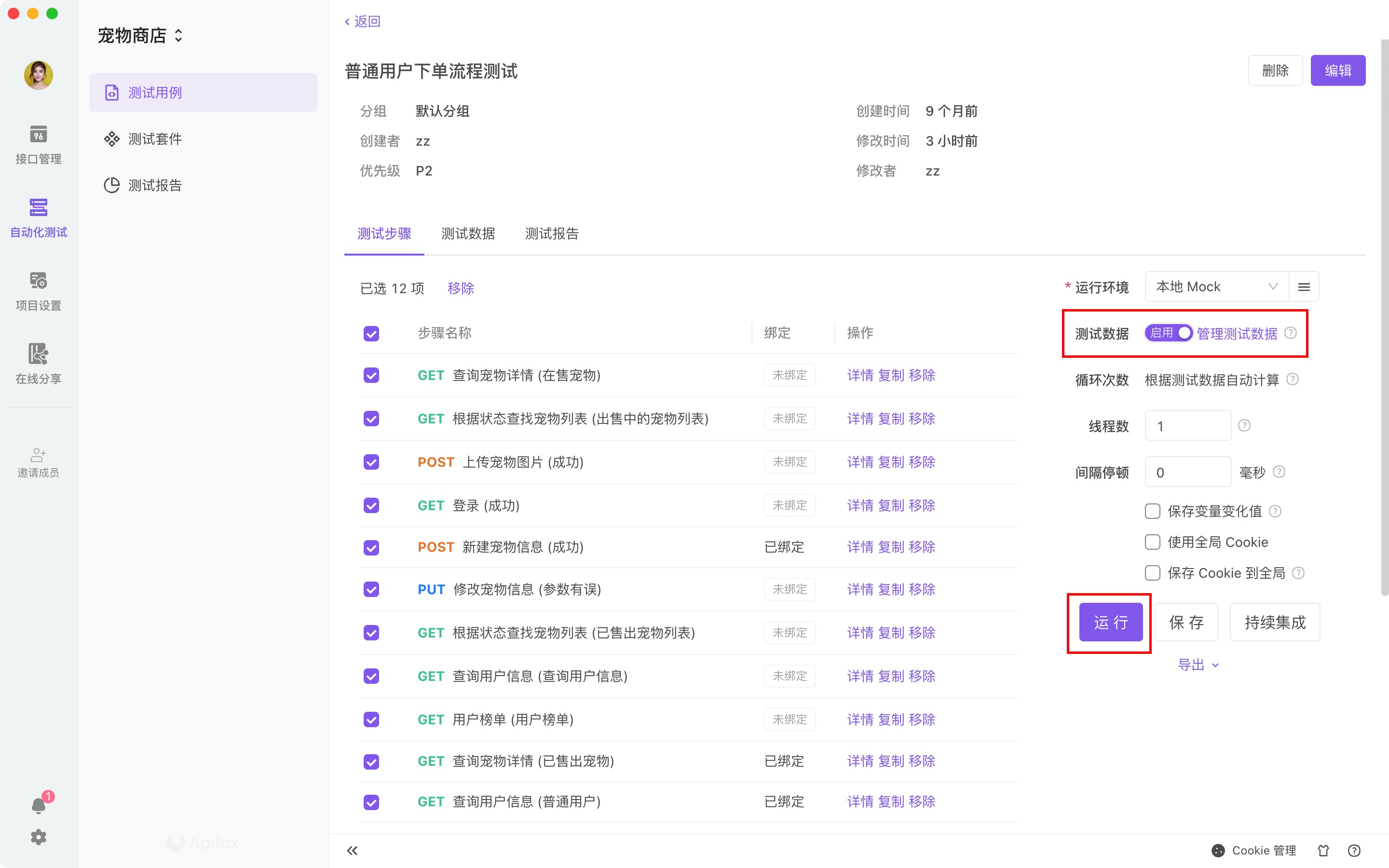Click into the 间隔停顿 input field
Image resolution: width=1389 pixels, height=868 pixels.
tap(1187, 473)
